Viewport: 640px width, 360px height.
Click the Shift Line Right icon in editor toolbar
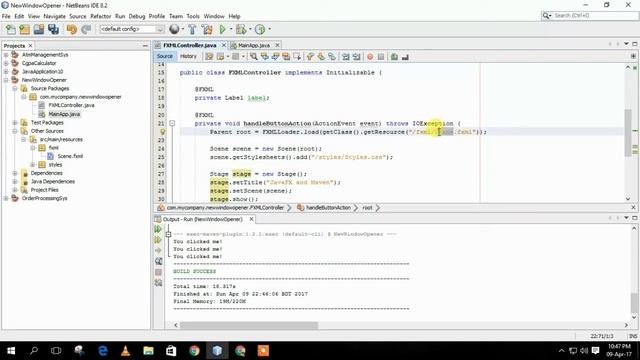pos(356,57)
